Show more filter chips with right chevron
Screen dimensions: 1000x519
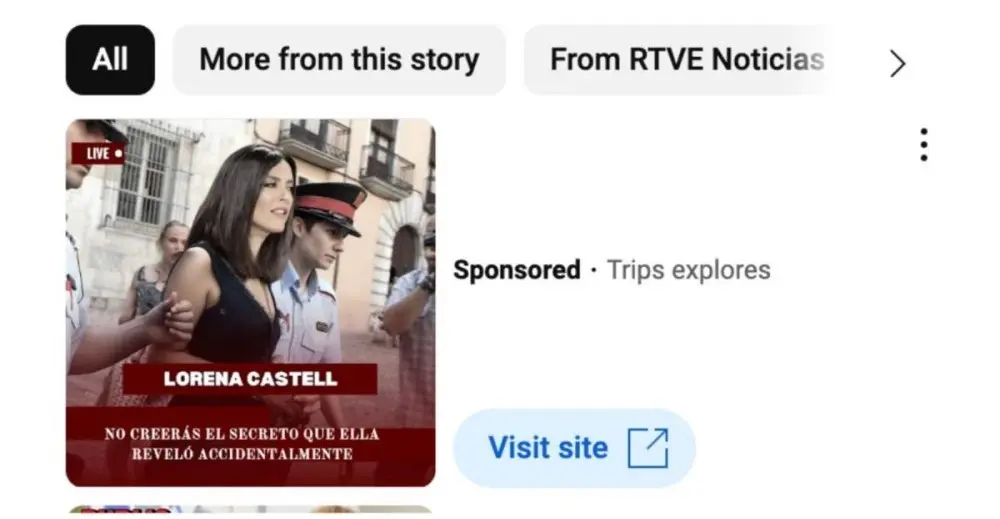pyautogui.click(x=898, y=63)
